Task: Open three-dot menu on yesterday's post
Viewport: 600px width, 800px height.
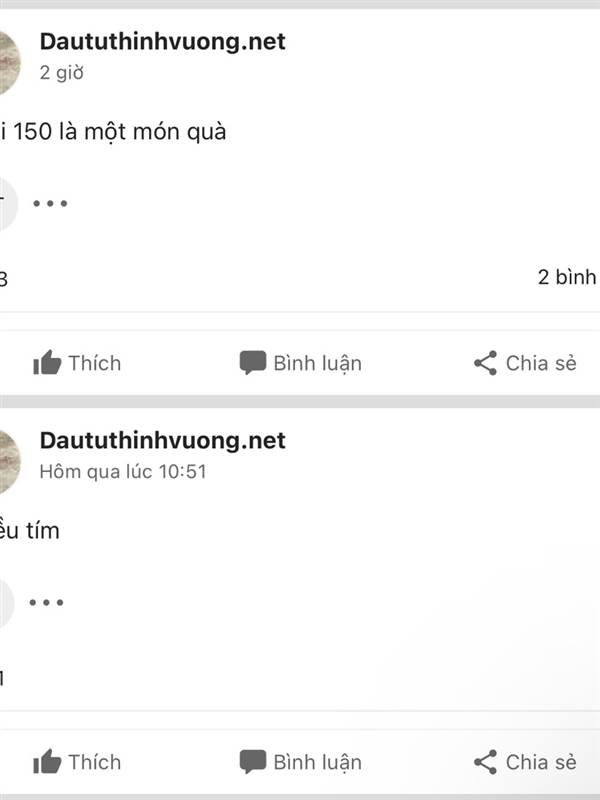Action: [x=46, y=602]
